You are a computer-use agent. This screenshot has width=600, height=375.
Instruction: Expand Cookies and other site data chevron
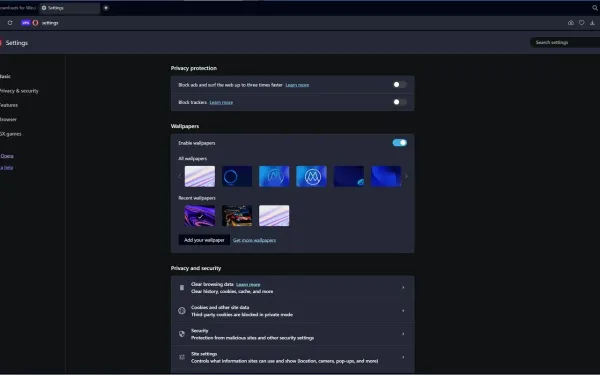click(x=403, y=311)
